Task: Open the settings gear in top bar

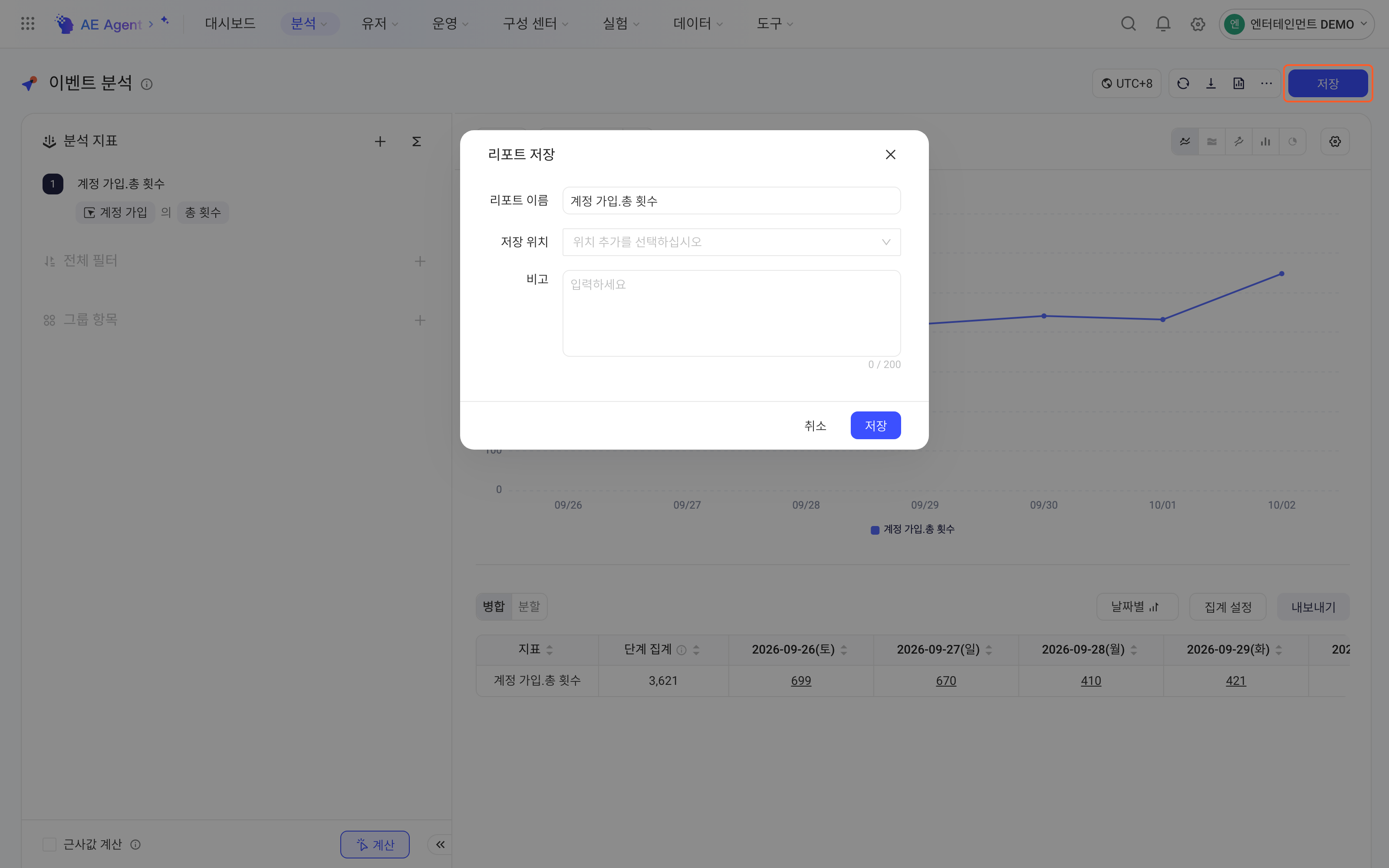Action: (1197, 24)
